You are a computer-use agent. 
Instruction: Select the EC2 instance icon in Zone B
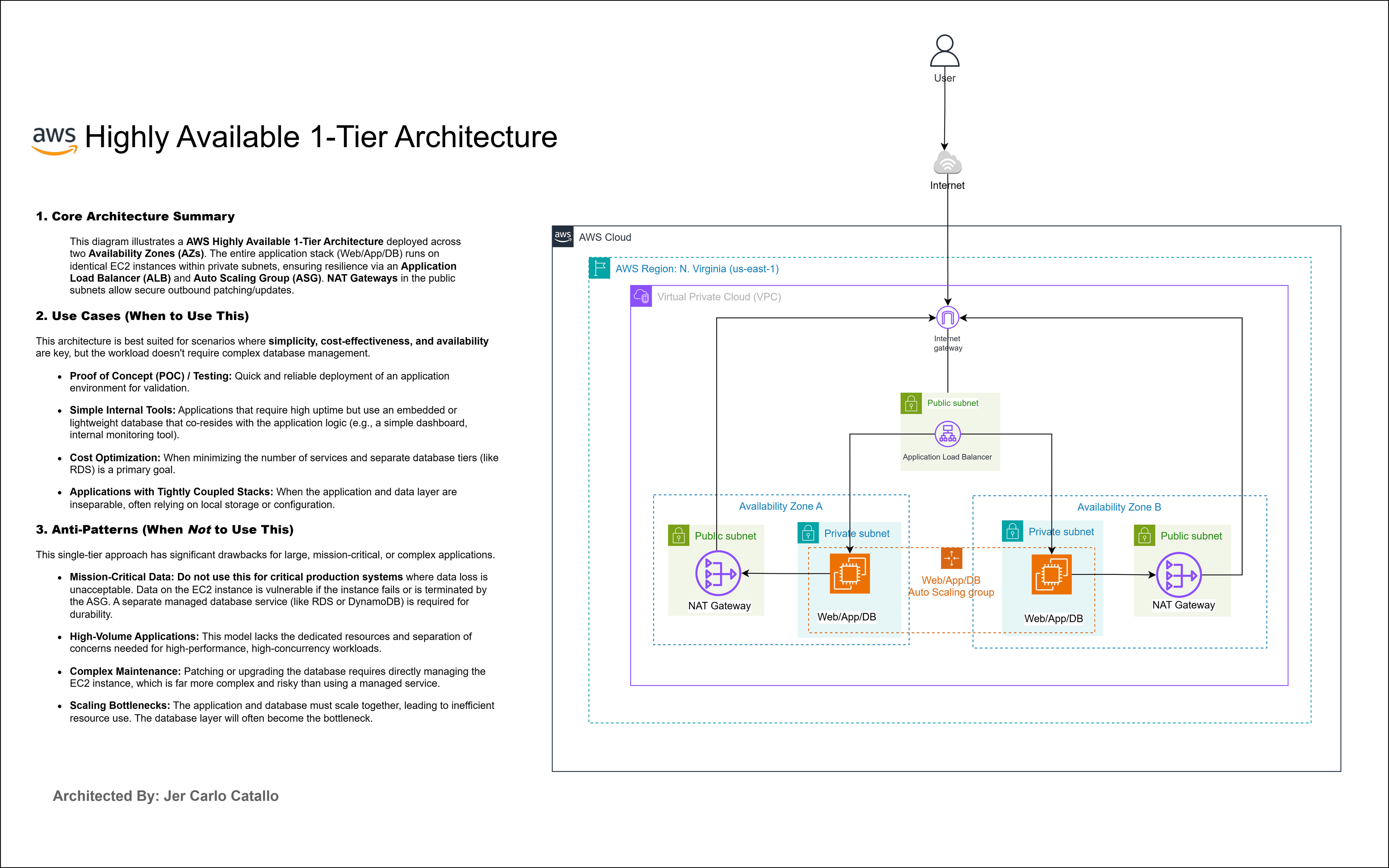coord(1051,574)
